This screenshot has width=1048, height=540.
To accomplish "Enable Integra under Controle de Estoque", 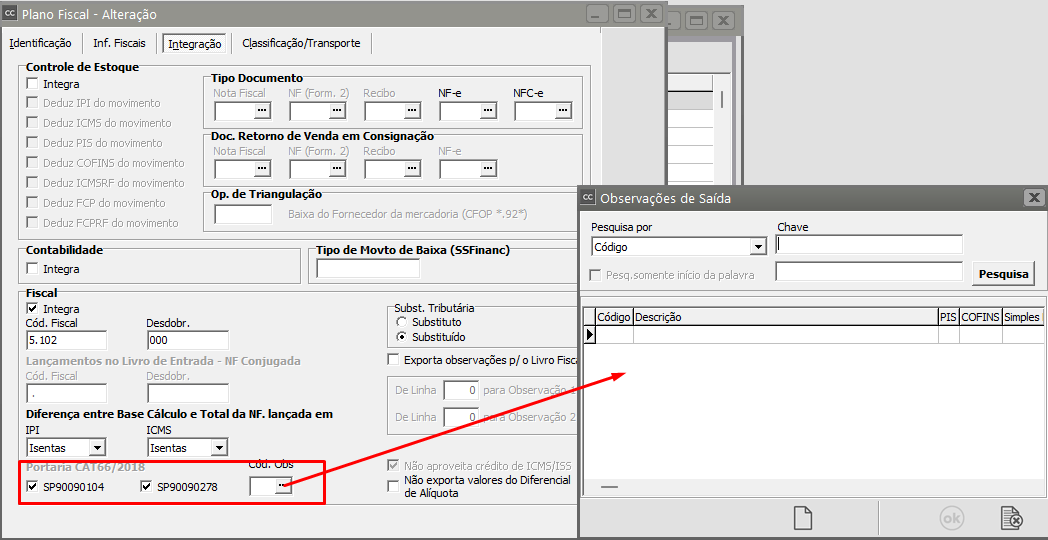I will coord(33,84).
